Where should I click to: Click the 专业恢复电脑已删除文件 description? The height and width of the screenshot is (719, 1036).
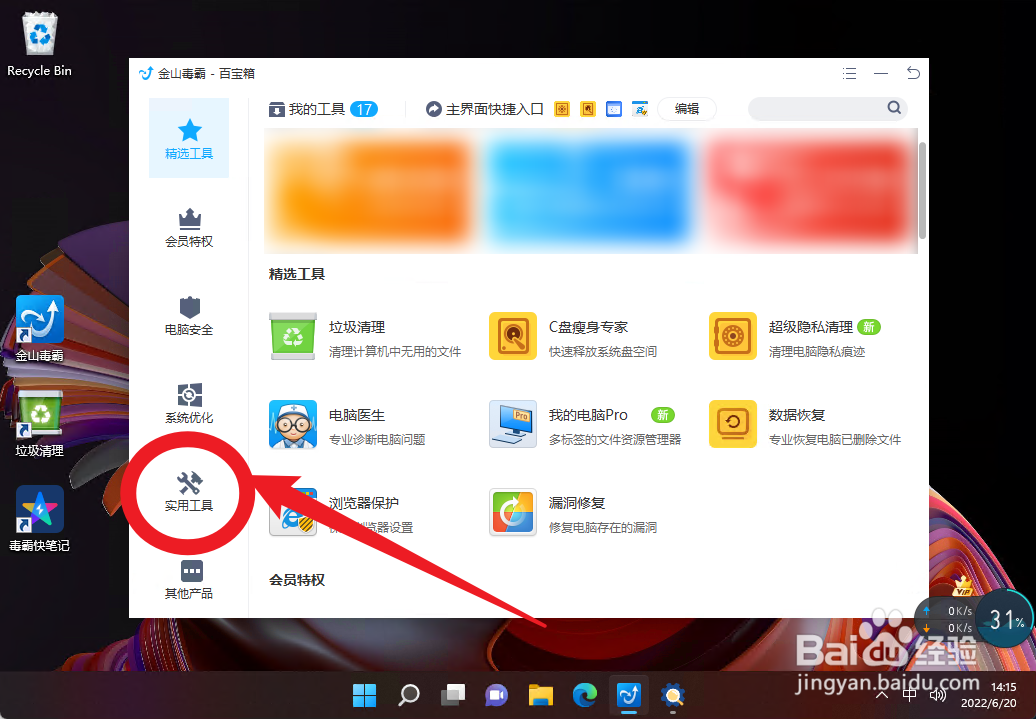pyautogui.click(x=834, y=439)
